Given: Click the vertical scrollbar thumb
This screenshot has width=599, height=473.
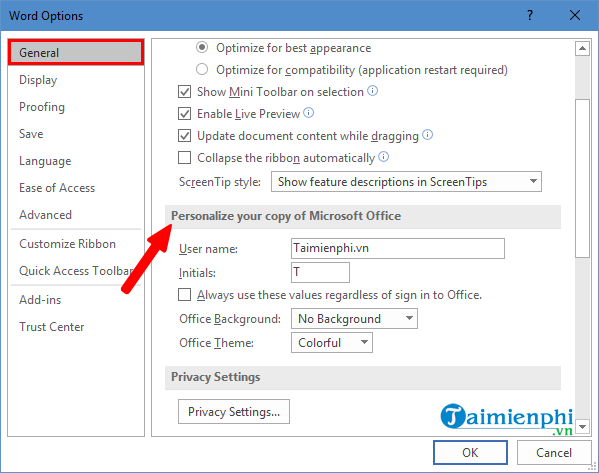Looking at the screenshot, I should pos(582,178).
